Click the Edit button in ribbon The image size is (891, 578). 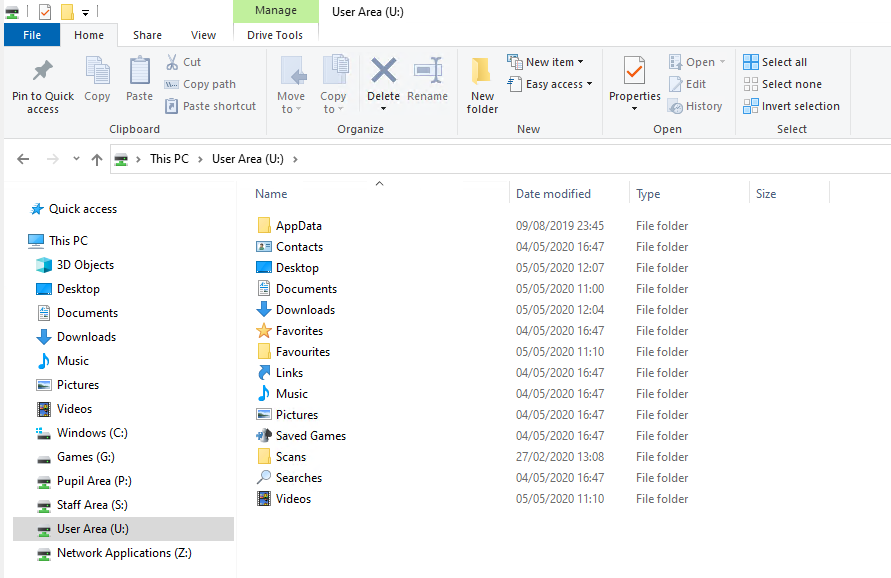(688, 84)
